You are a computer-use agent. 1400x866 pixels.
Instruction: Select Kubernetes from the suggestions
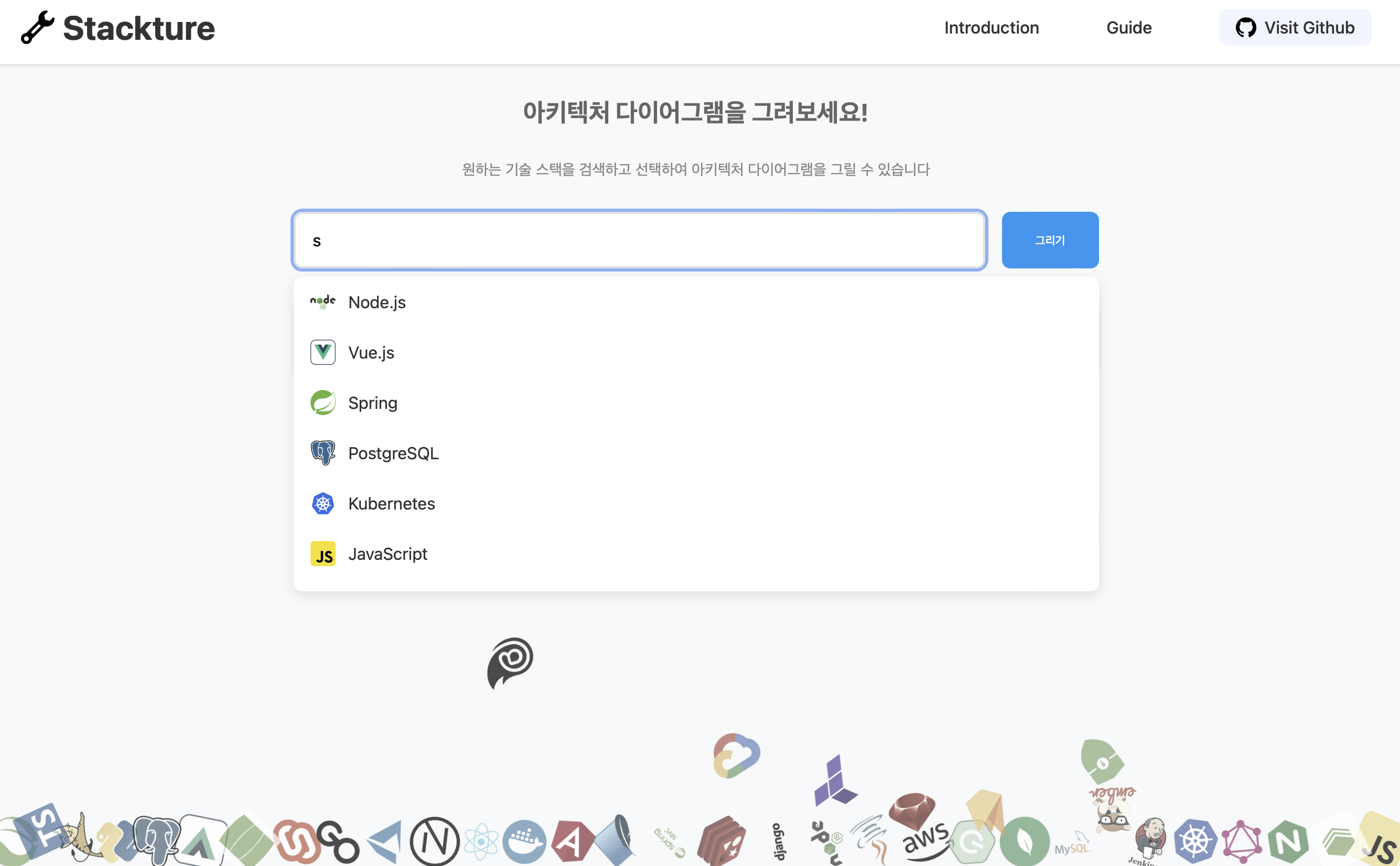[391, 503]
